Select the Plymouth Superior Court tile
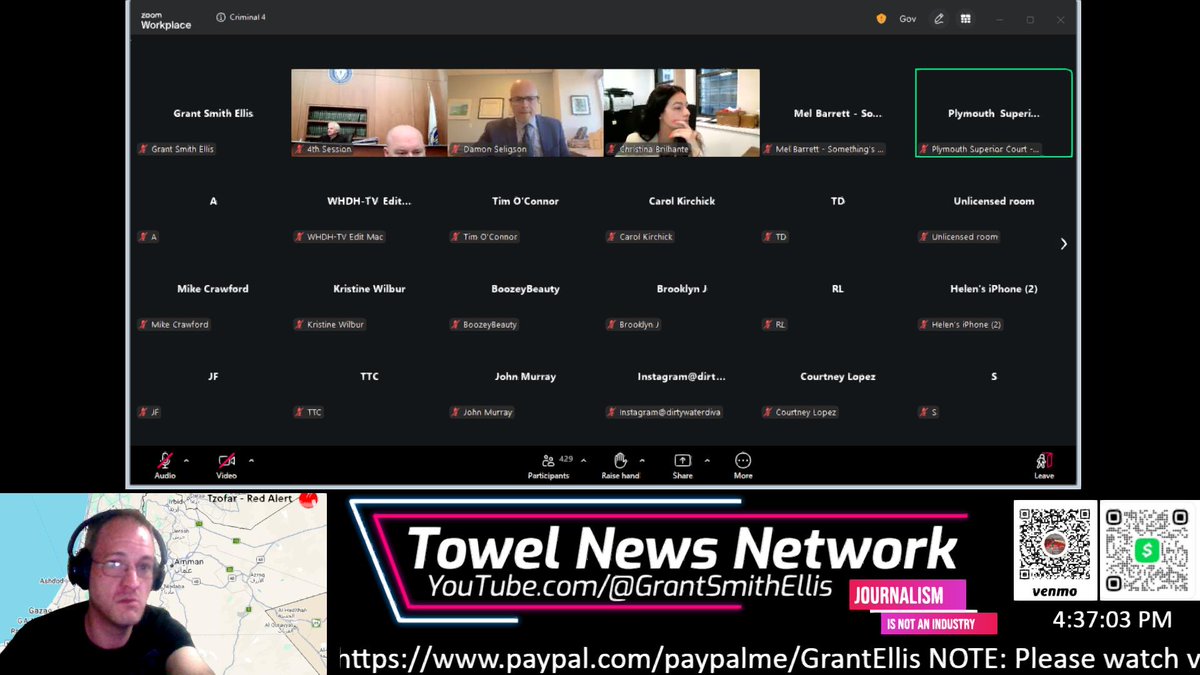 click(x=994, y=113)
